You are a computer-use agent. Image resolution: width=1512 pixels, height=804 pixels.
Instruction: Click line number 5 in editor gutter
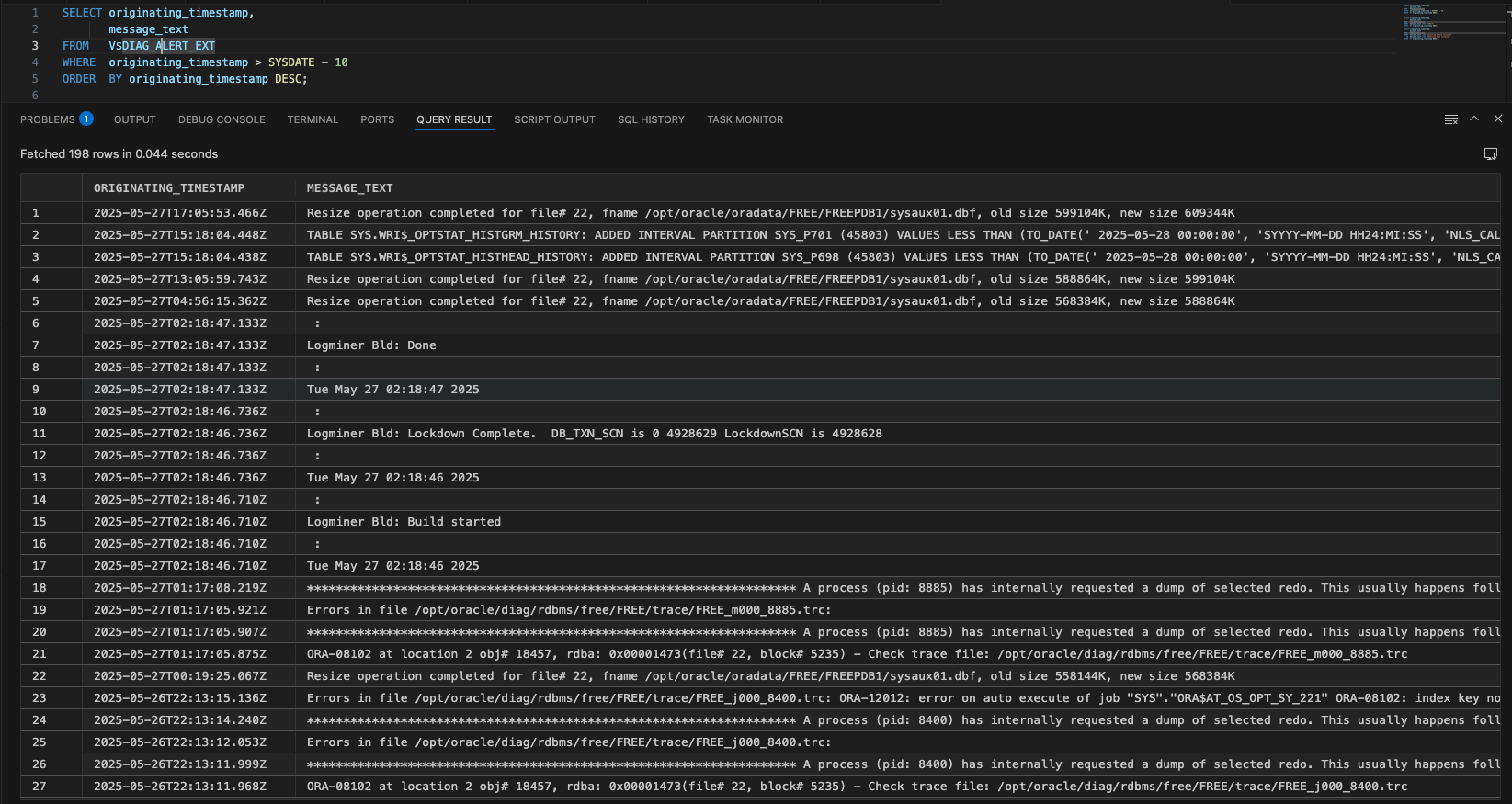(x=35, y=79)
